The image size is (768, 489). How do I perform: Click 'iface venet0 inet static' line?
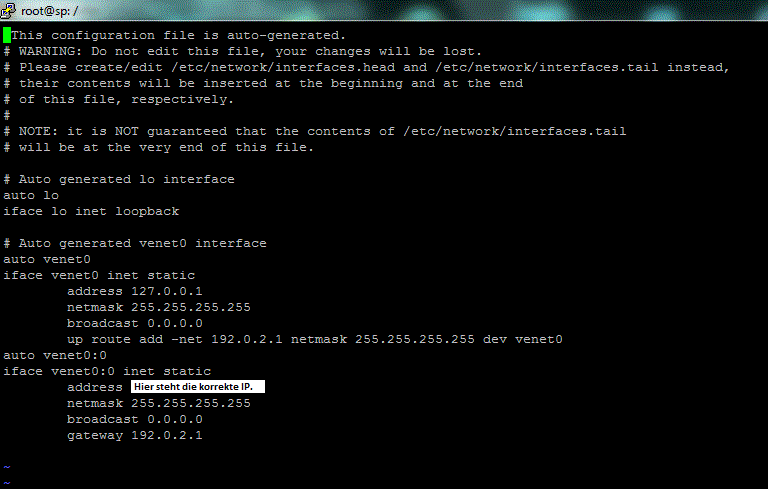99,275
